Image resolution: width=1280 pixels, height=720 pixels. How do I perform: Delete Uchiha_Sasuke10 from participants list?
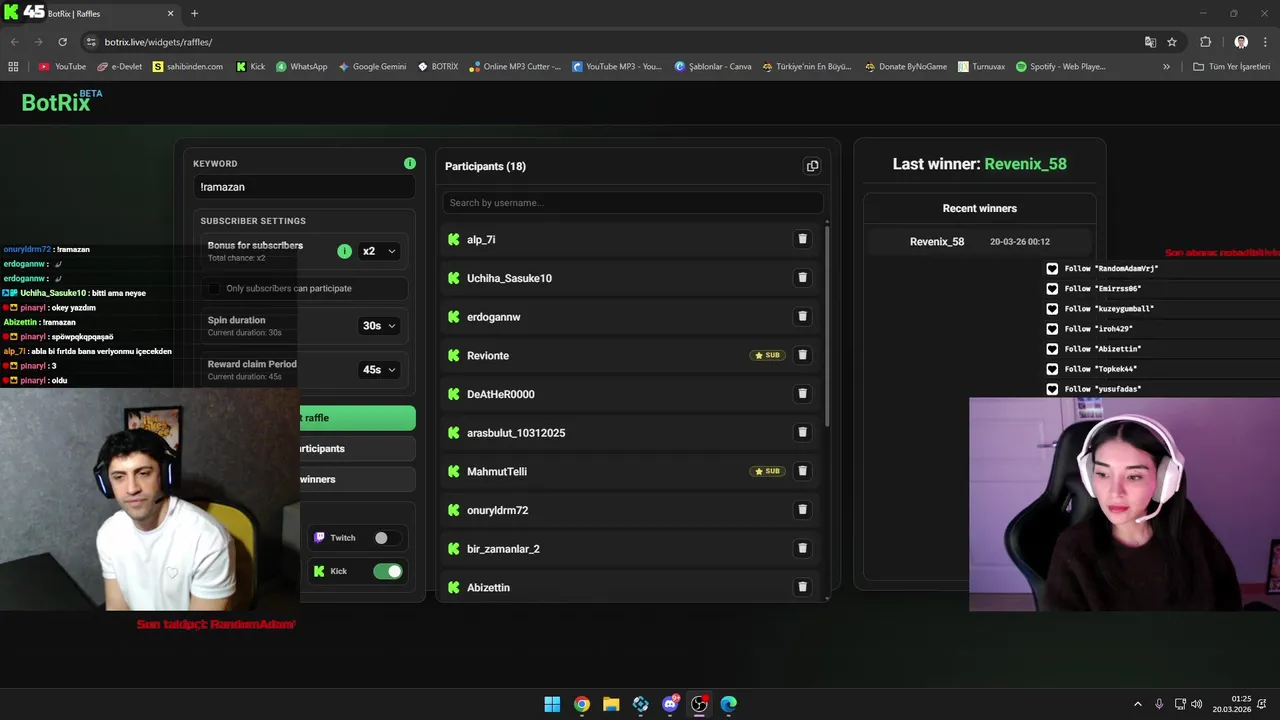pos(802,278)
